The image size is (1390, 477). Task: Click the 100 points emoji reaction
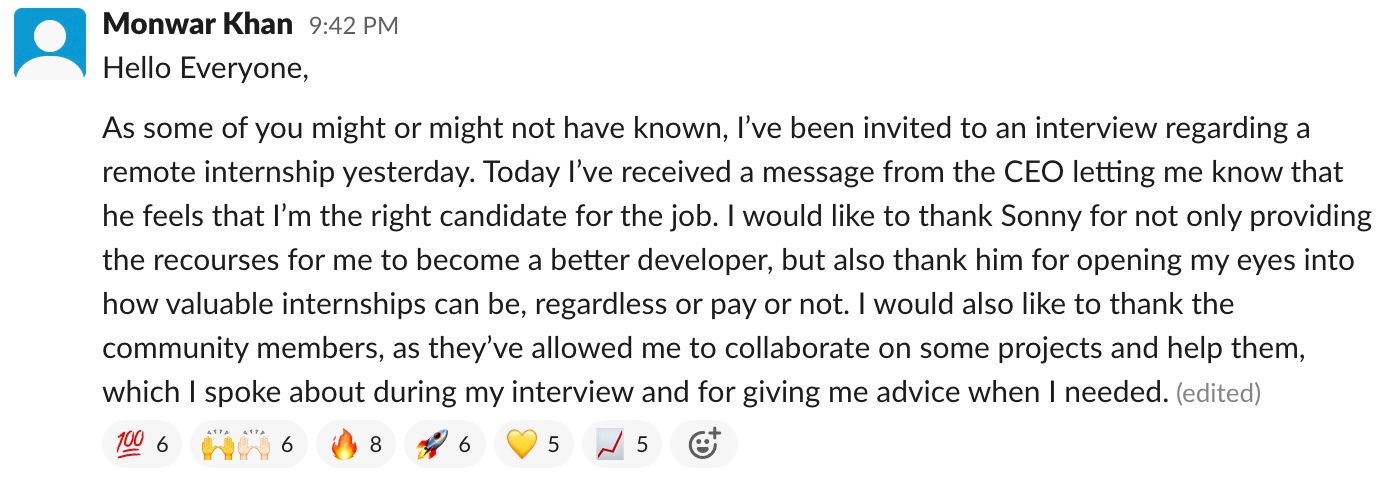[140, 444]
